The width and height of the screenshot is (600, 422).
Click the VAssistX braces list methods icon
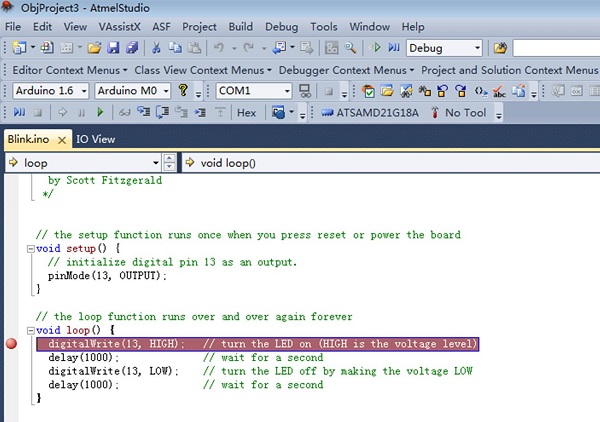pos(481,91)
